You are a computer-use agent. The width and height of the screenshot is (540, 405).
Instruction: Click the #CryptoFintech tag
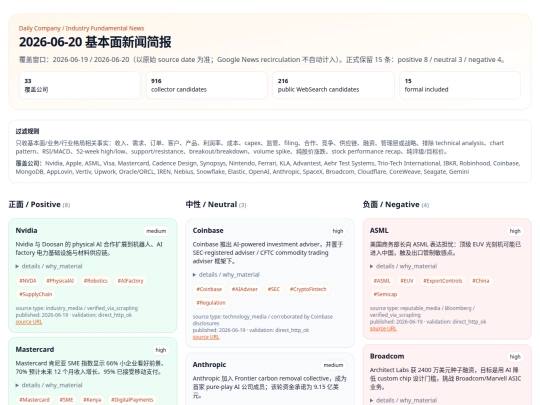(x=308, y=289)
